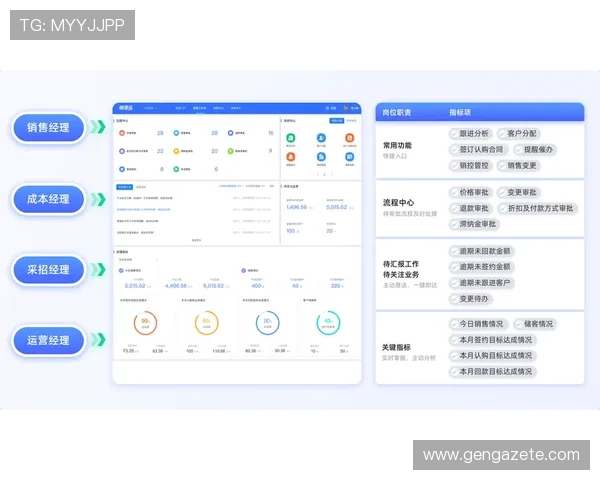
Task: Toggle the 销控管控 check tag
Action: click(x=470, y=166)
